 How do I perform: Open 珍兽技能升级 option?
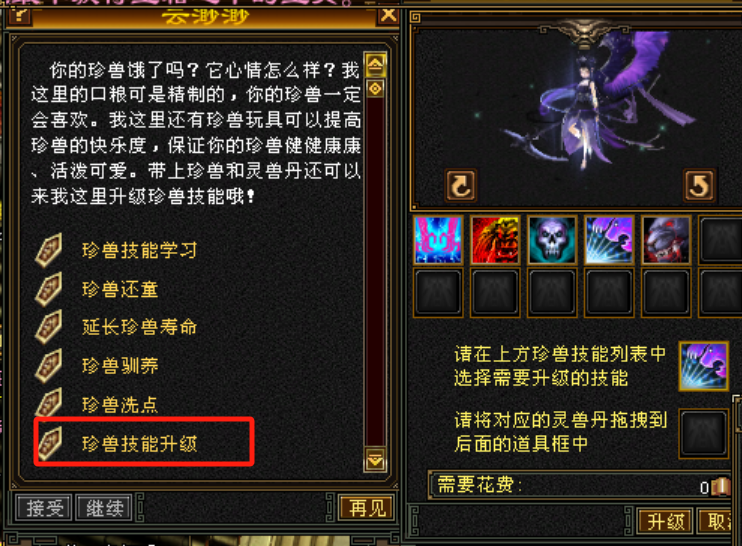[x=140, y=444]
